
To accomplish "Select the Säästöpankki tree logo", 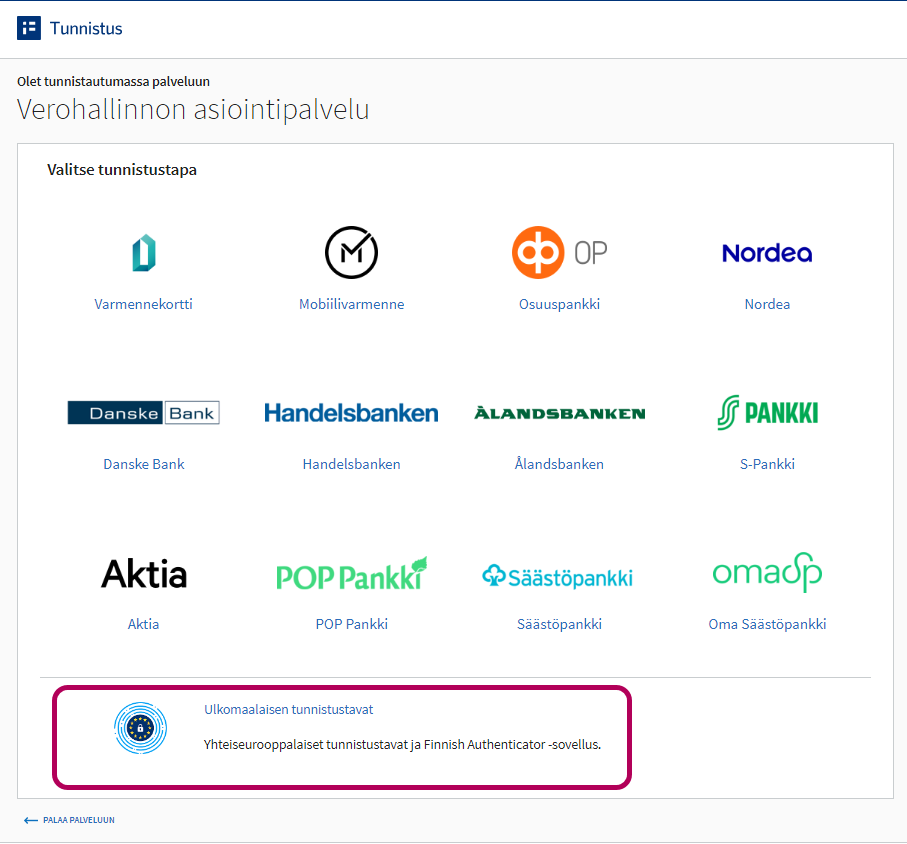I will click(x=559, y=576).
